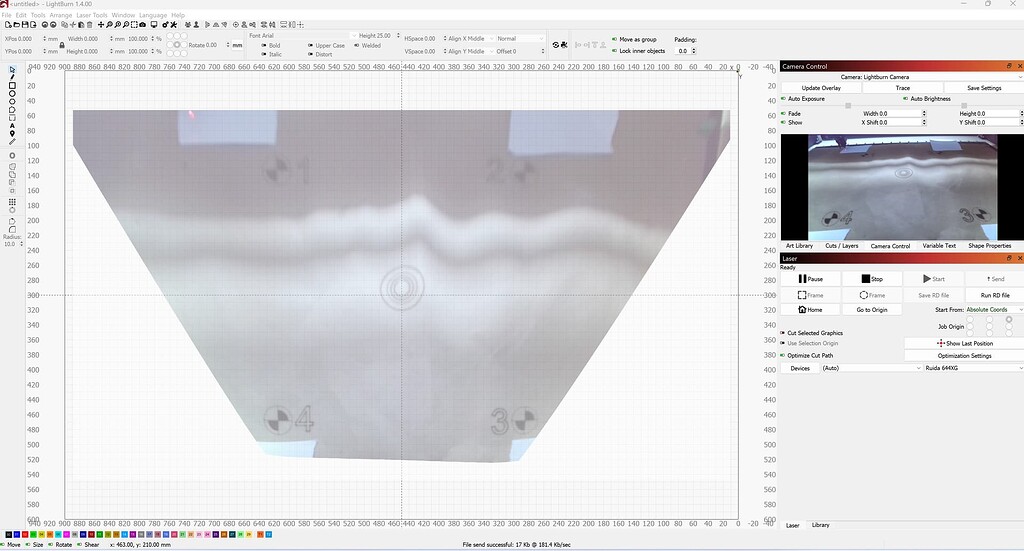The width and height of the screenshot is (1024, 551).
Task: Open the Normal text mode dropdown
Action: tap(520, 39)
